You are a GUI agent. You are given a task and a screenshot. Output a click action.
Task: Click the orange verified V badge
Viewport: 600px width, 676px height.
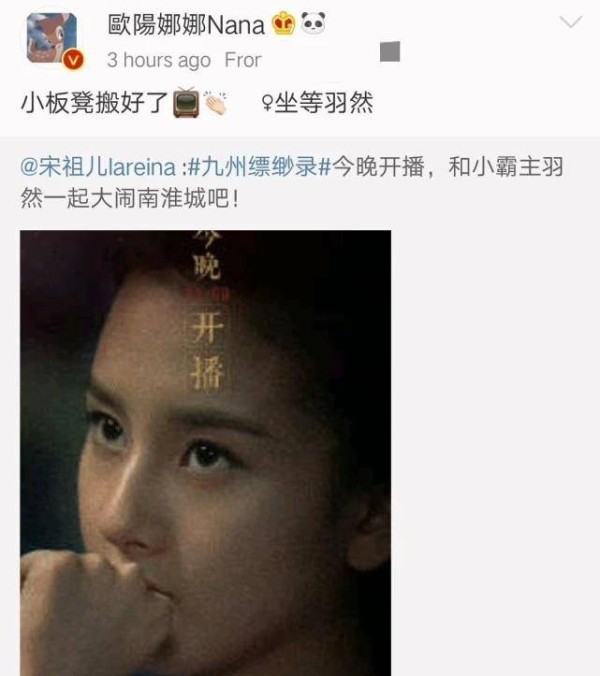[x=73, y=59]
